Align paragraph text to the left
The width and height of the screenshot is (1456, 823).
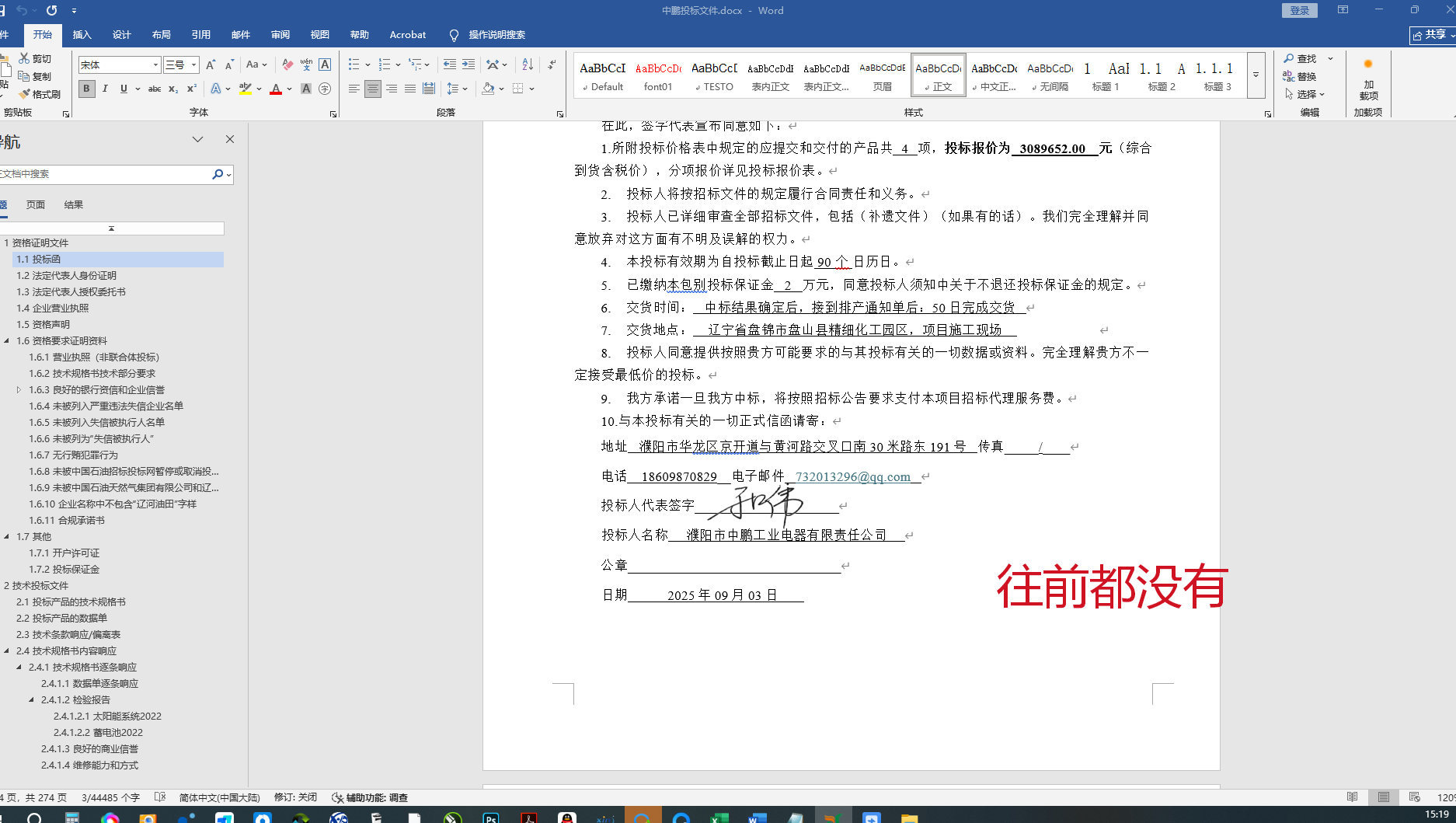pos(354,89)
